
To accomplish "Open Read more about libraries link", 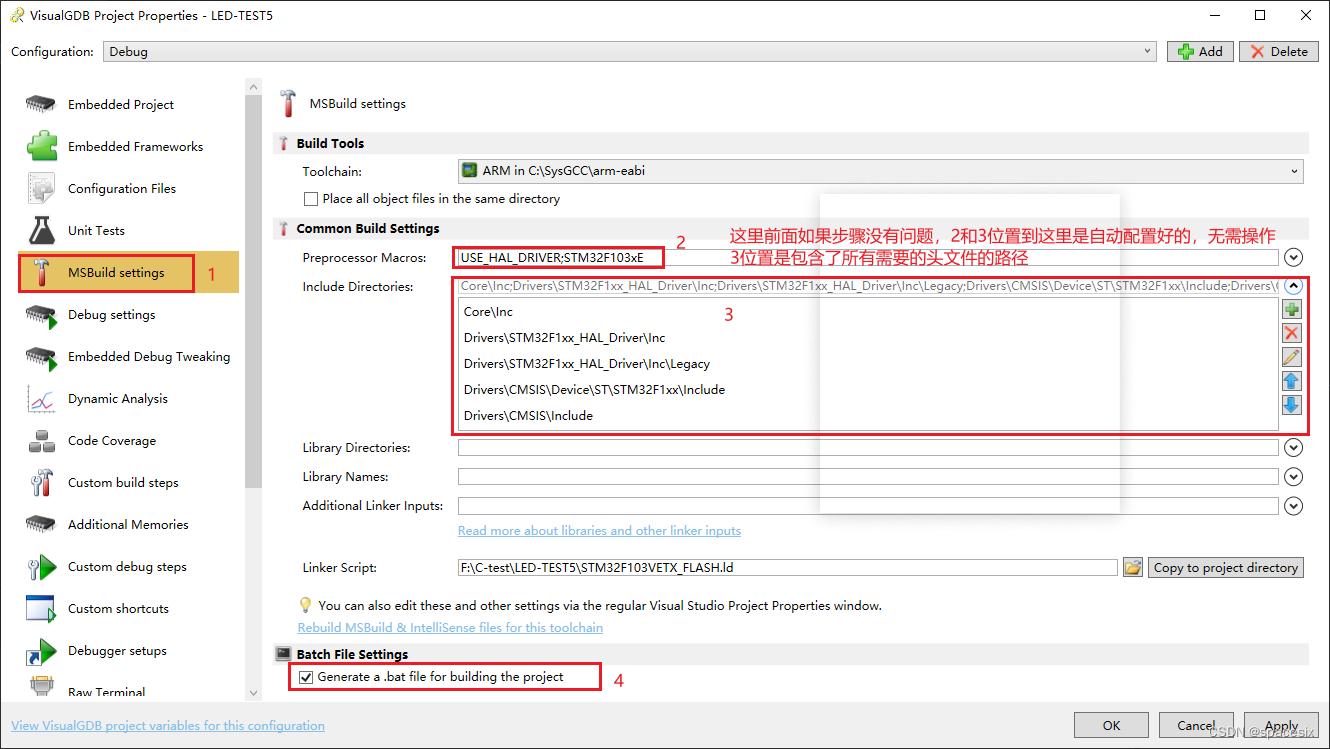I will (599, 531).
